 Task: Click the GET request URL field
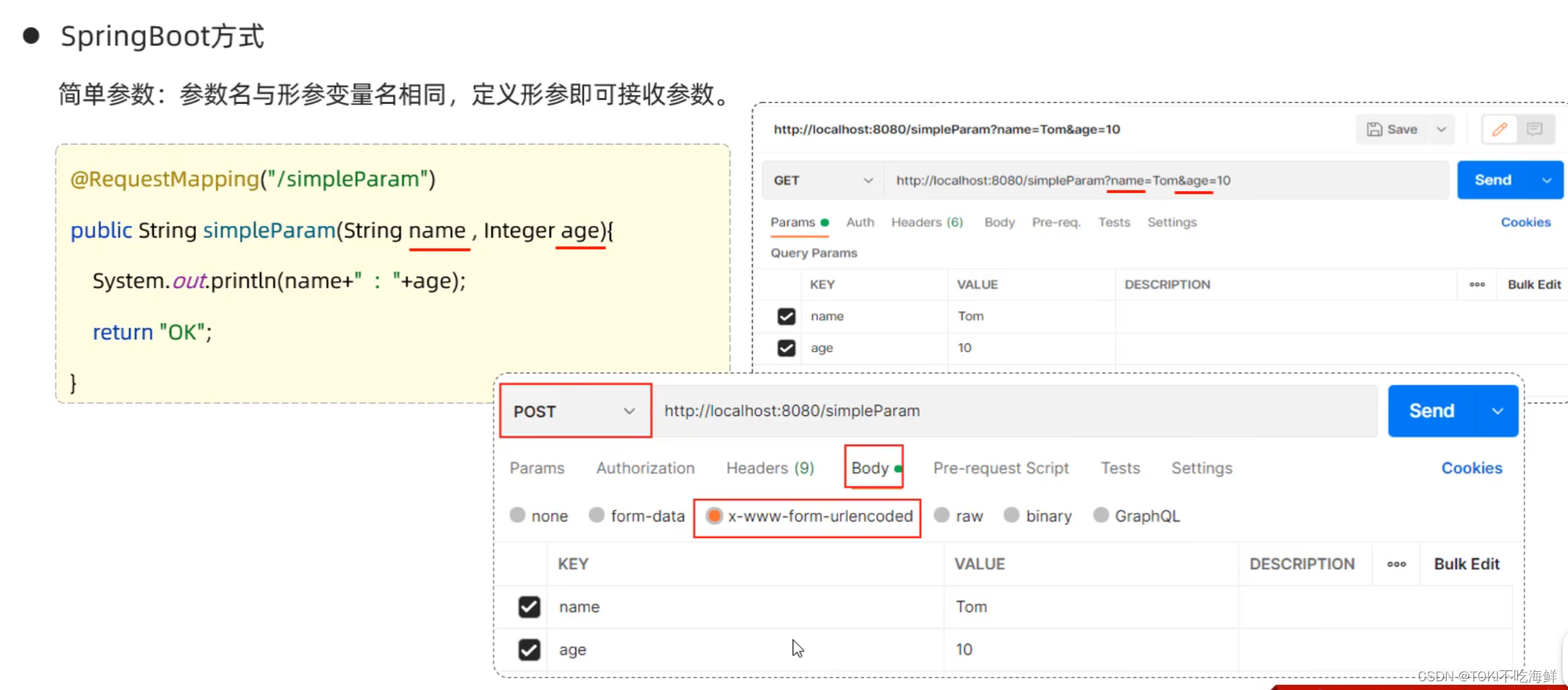coord(1167,180)
